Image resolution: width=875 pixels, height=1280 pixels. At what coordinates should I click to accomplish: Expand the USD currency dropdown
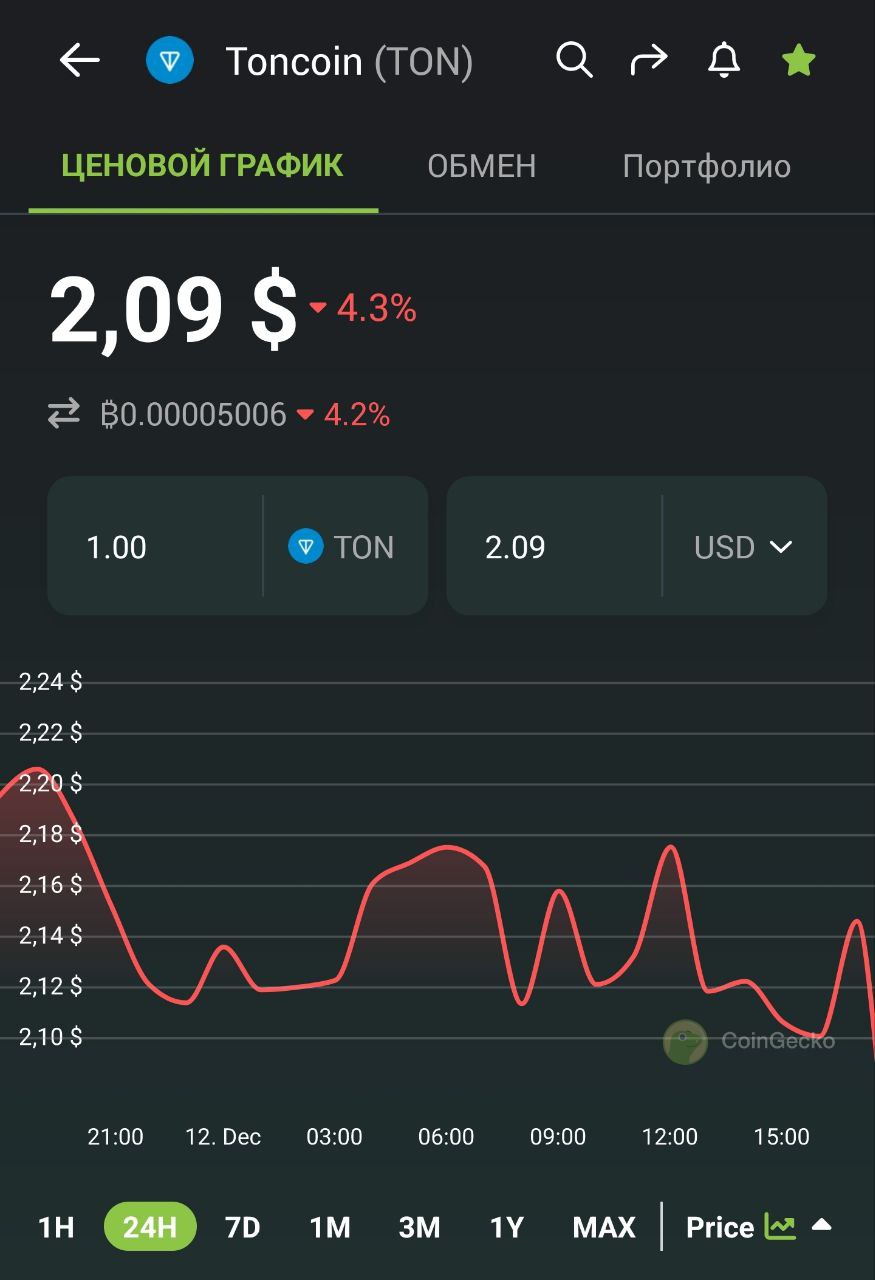(x=743, y=547)
